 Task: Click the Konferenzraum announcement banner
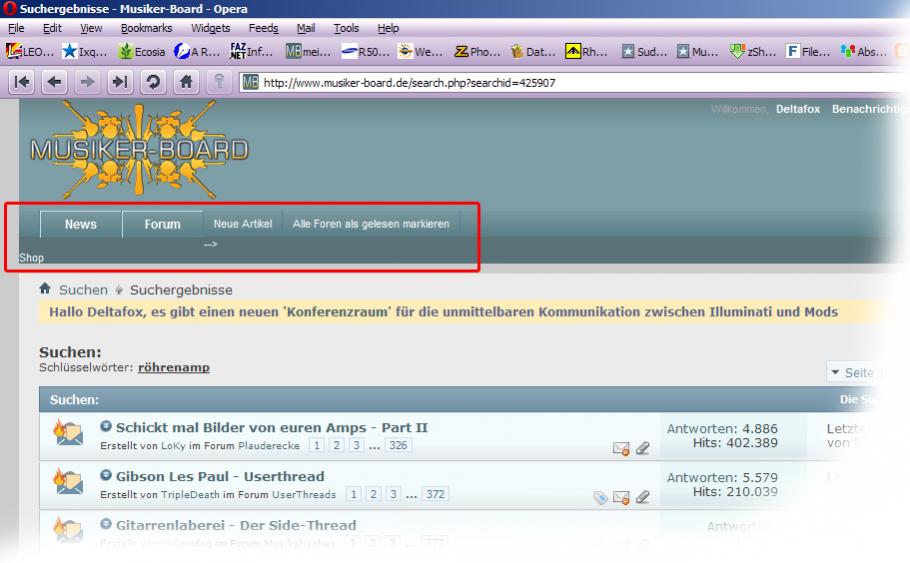click(x=461, y=312)
